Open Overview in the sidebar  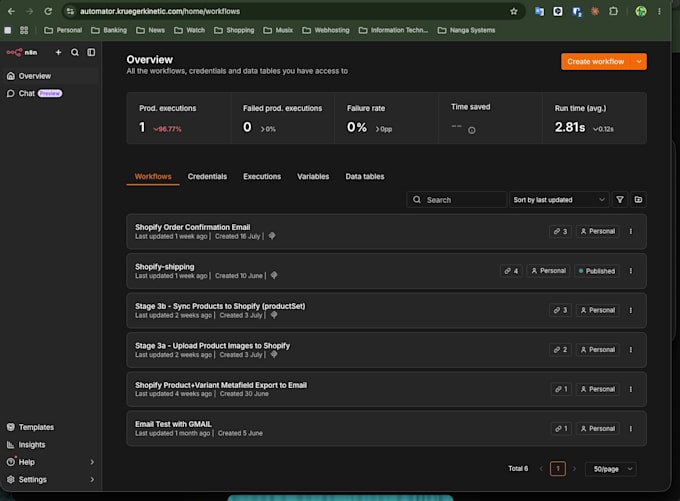(x=50, y=76)
